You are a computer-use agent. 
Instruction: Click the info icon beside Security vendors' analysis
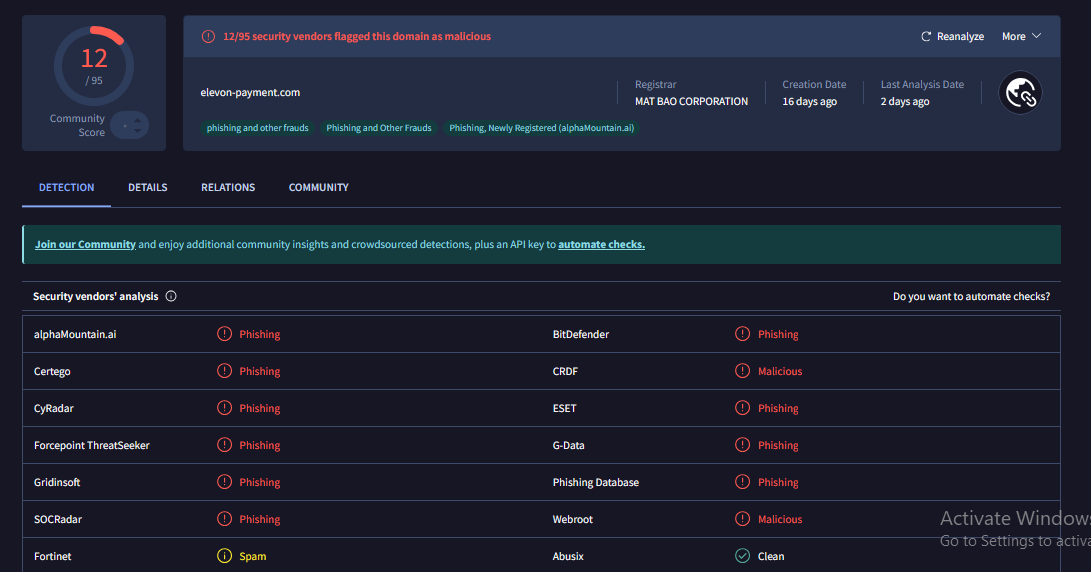coord(171,296)
